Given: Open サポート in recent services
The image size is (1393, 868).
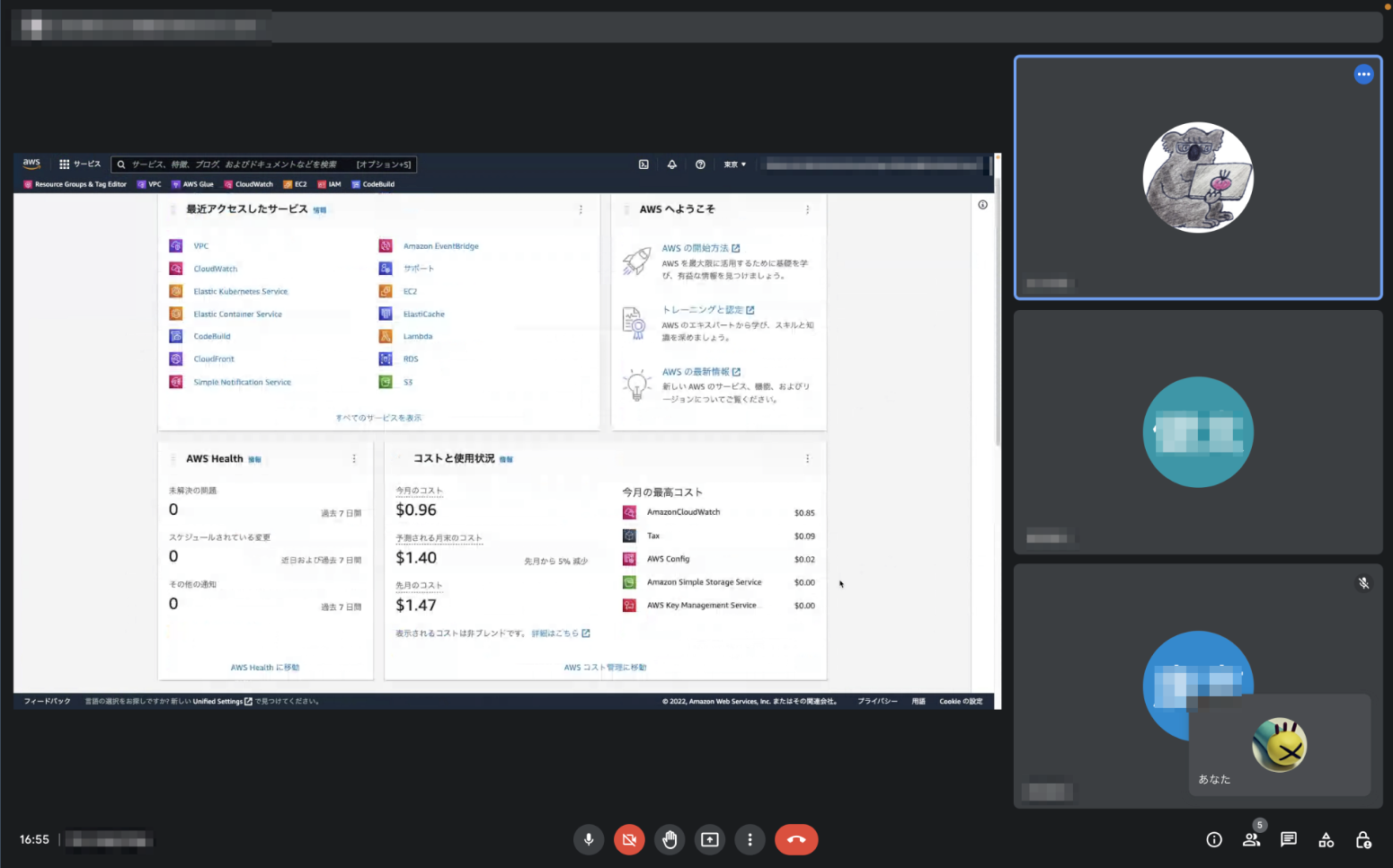Looking at the screenshot, I should [x=419, y=269].
